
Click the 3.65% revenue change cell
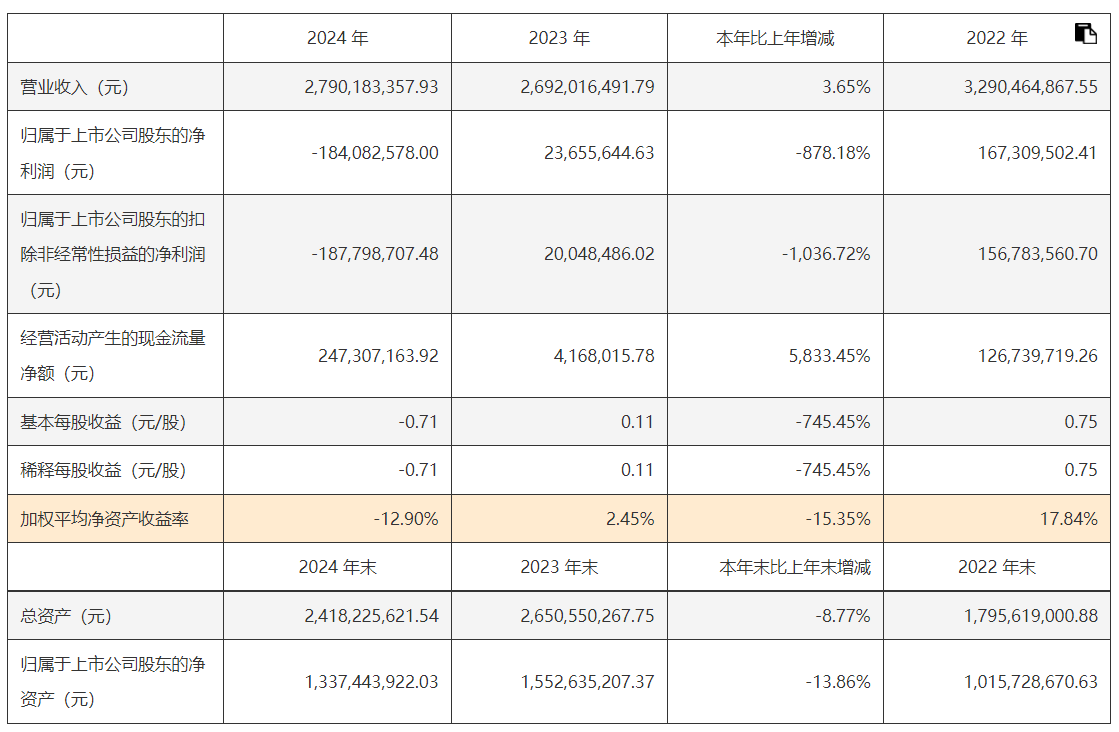[x=846, y=87]
